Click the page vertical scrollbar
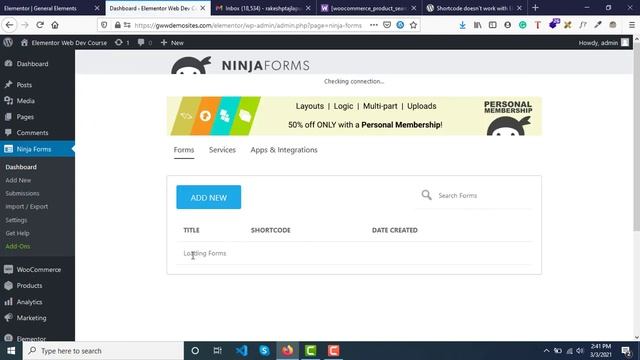 coord(636,136)
